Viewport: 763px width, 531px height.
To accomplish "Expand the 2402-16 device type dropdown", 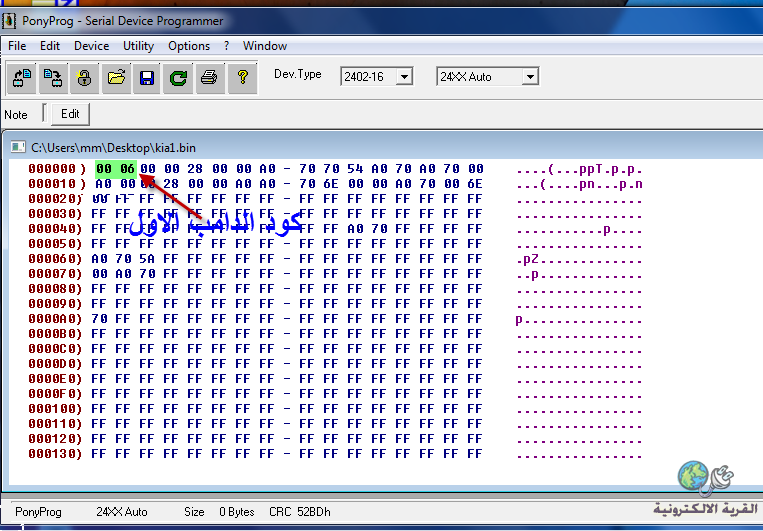I will click(x=404, y=76).
